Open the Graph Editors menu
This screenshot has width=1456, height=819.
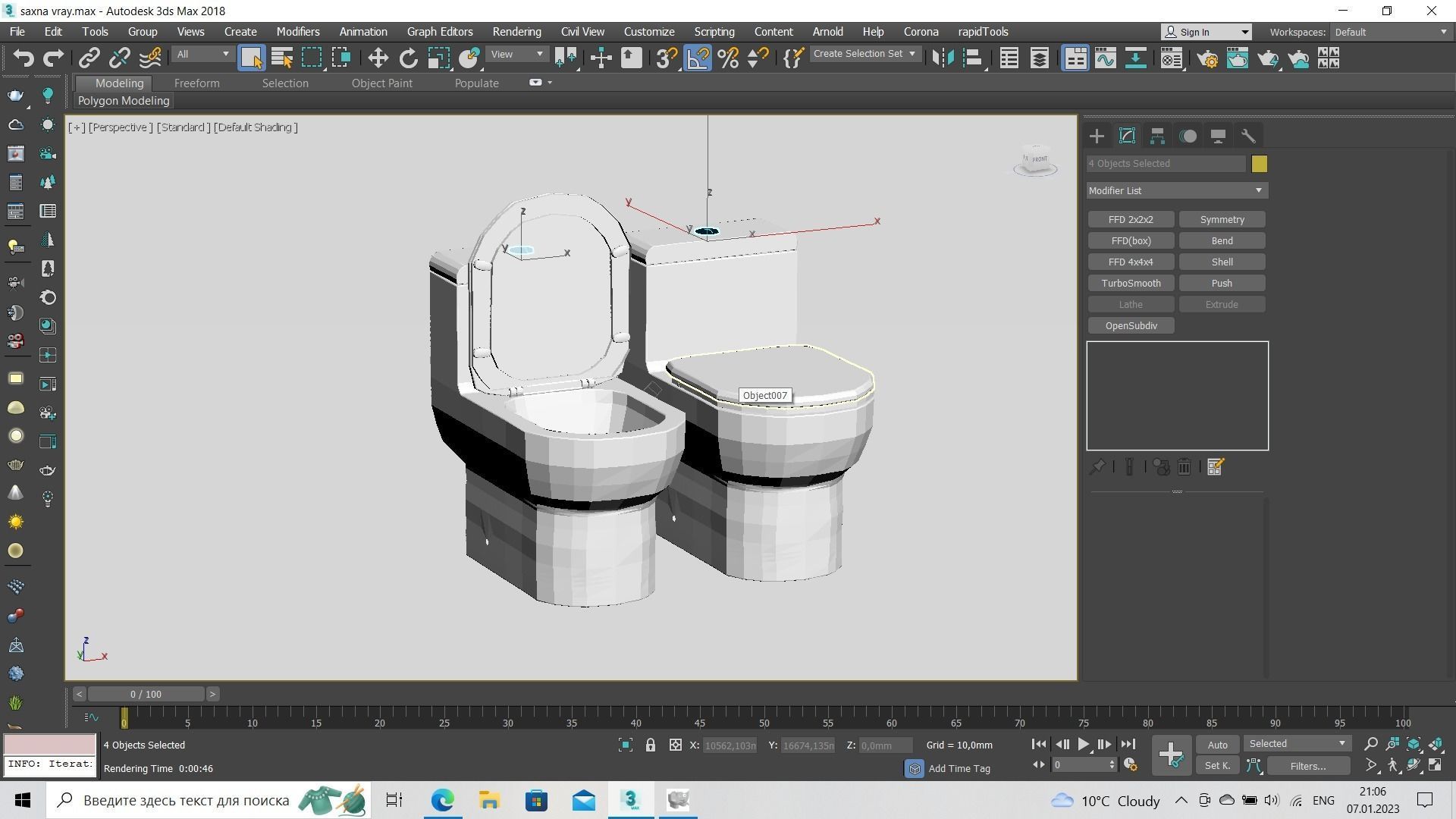440,32
